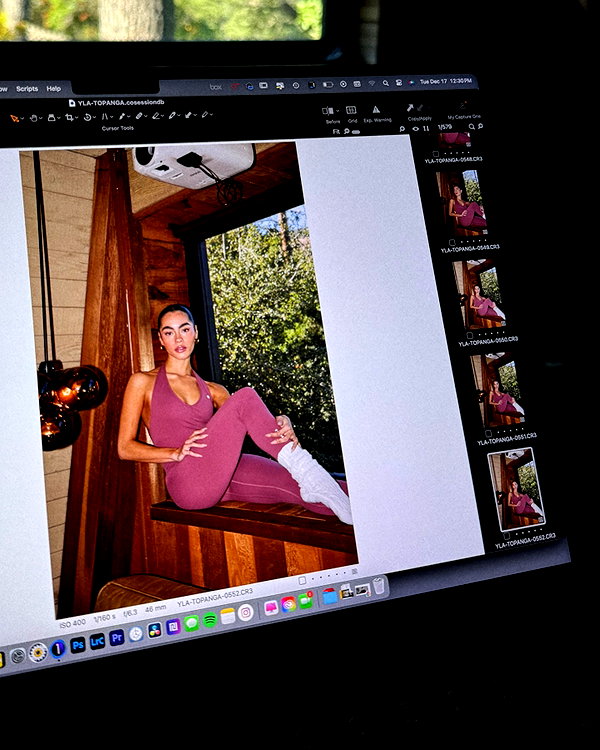Image resolution: width=600 pixels, height=750 pixels.
Task: Open Spotify from the Dock
Action: tap(210, 620)
